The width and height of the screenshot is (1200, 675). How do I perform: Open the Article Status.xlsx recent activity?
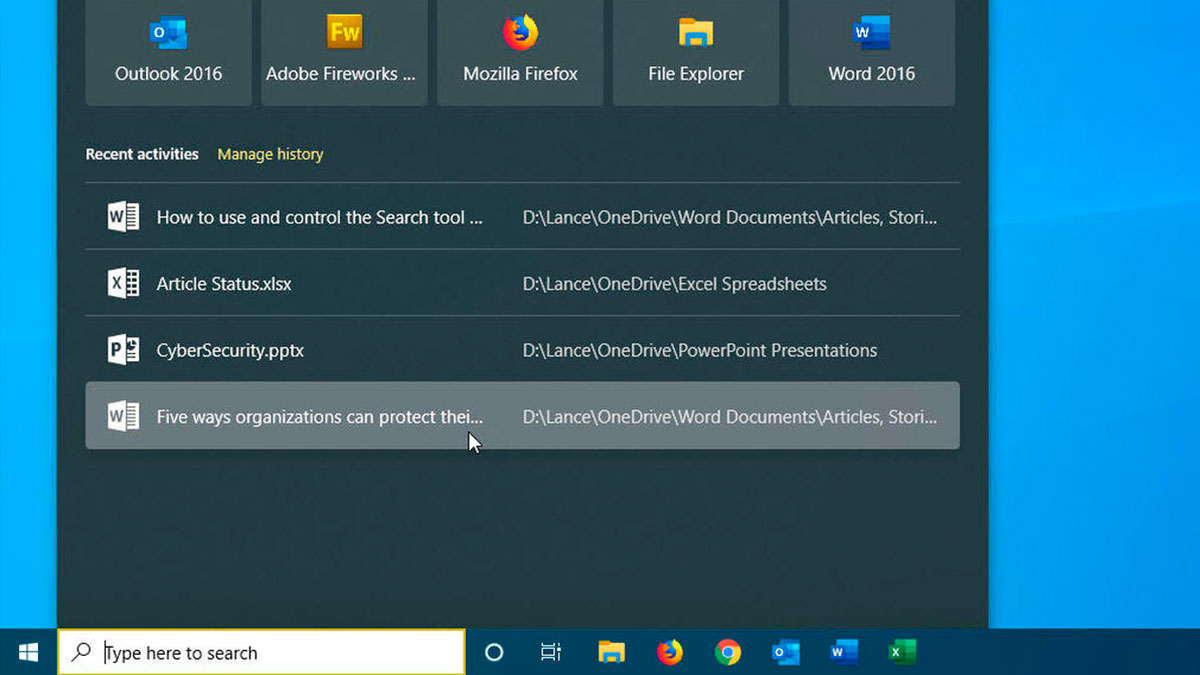pos(522,284)
